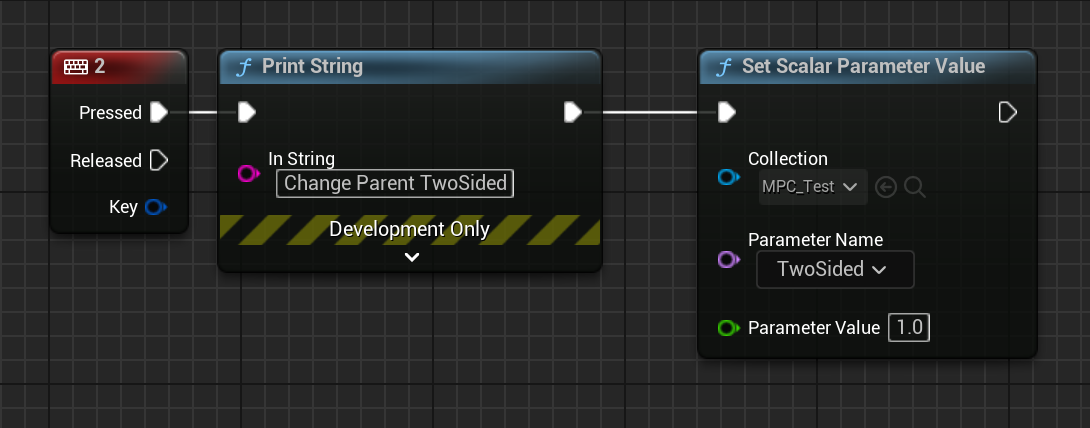Screen dimensions: 1090x428
Task: Click the magenta In String pin
Action: point(248,174)
